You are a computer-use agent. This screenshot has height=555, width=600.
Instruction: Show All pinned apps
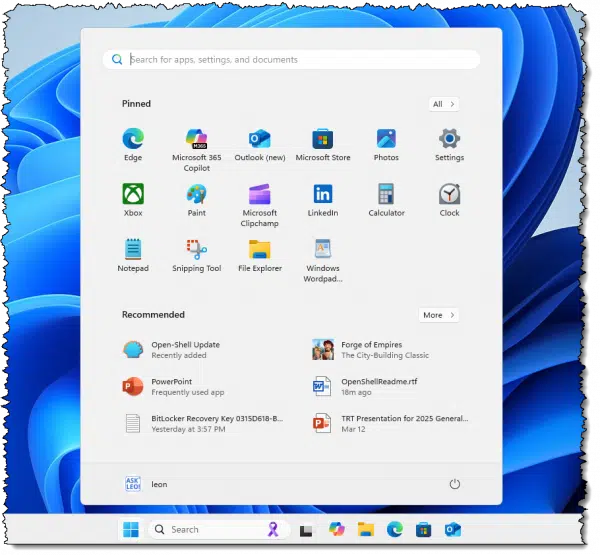(x=443, y=104)
